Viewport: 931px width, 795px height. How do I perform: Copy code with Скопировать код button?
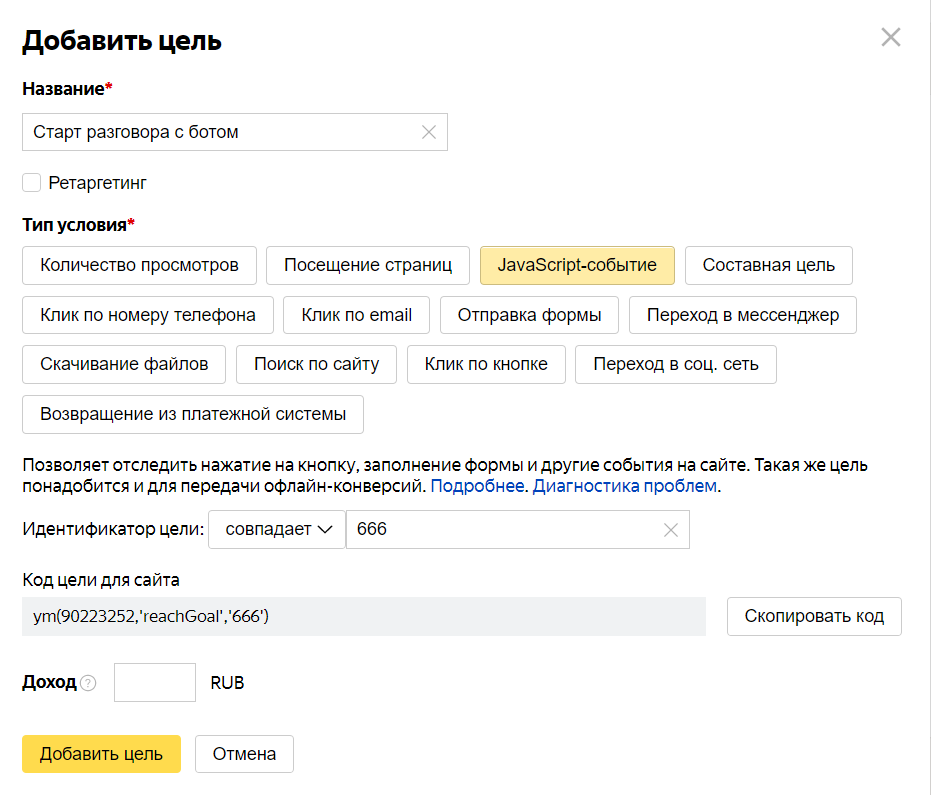(814, 616)
